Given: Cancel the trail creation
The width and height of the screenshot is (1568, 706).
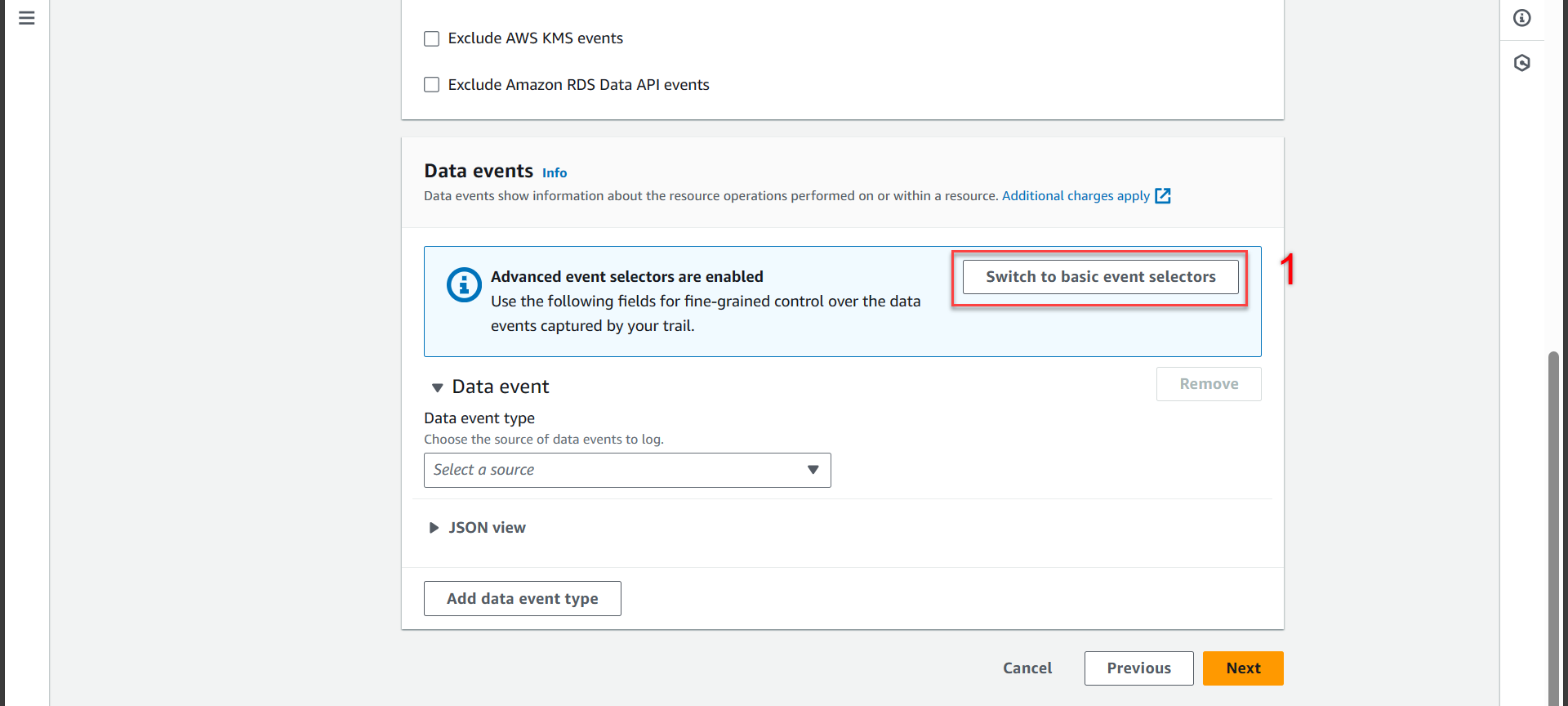Looking at the screenshot, I should (x=1027, y=668).
